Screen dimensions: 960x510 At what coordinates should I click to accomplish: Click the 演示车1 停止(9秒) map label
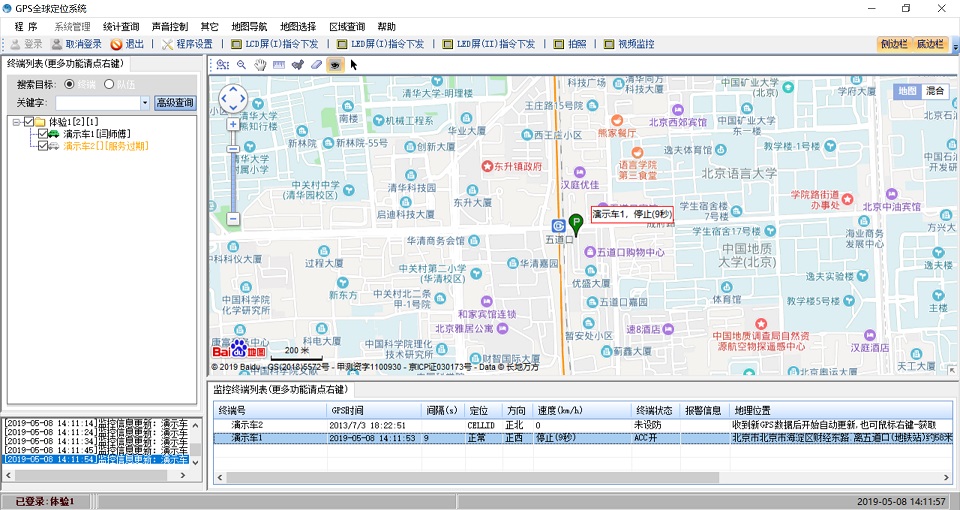[x=632, y=214]
